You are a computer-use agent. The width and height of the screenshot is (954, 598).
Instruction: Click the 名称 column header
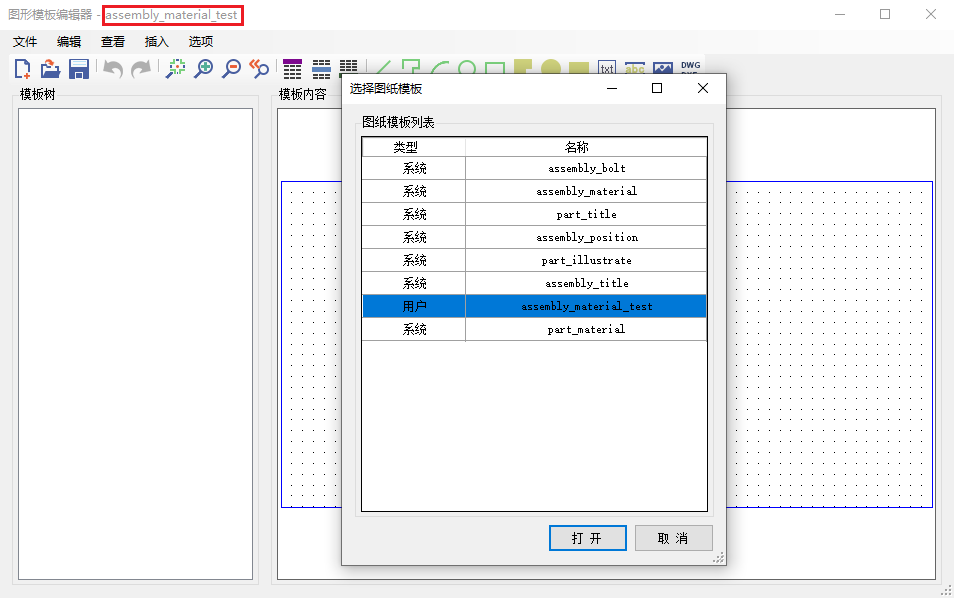point(586,147)
